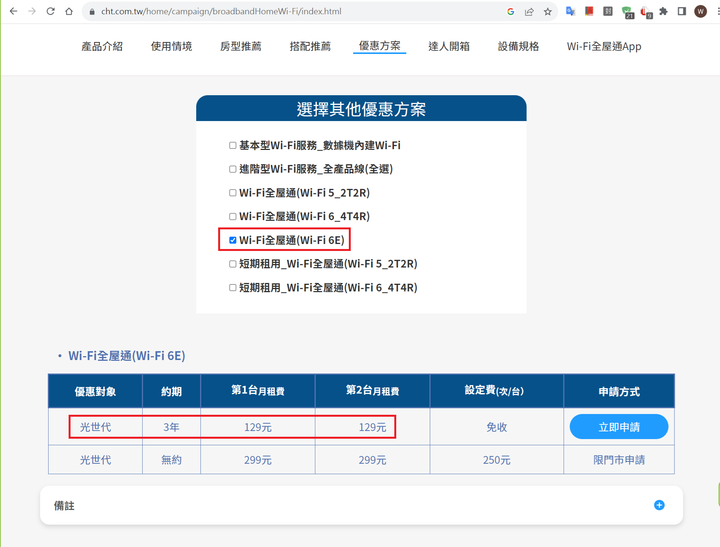
Task: Check 短期租用_Wi-Fi全屋通(Wi-Fi 6_4T4R) option
Action: 233,288
